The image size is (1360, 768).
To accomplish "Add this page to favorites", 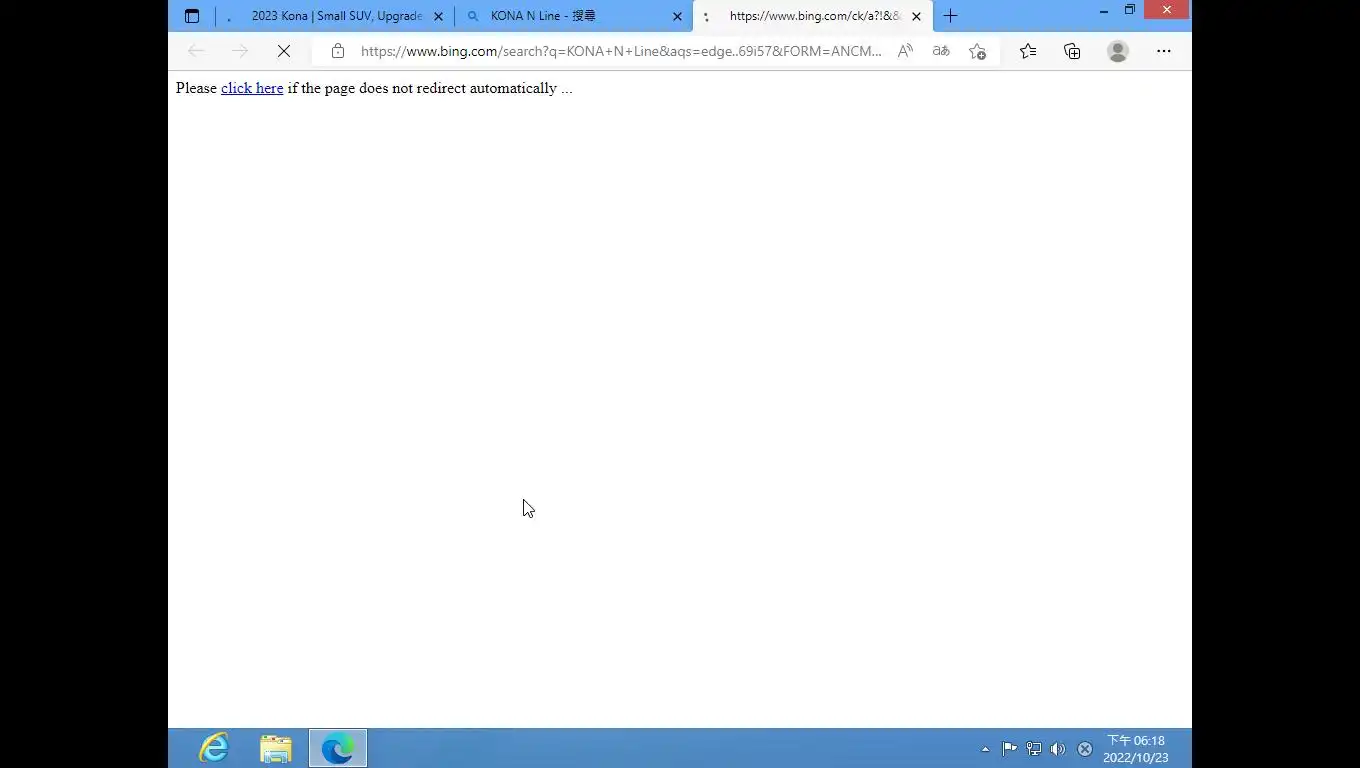I will click(x=978, y=51).
